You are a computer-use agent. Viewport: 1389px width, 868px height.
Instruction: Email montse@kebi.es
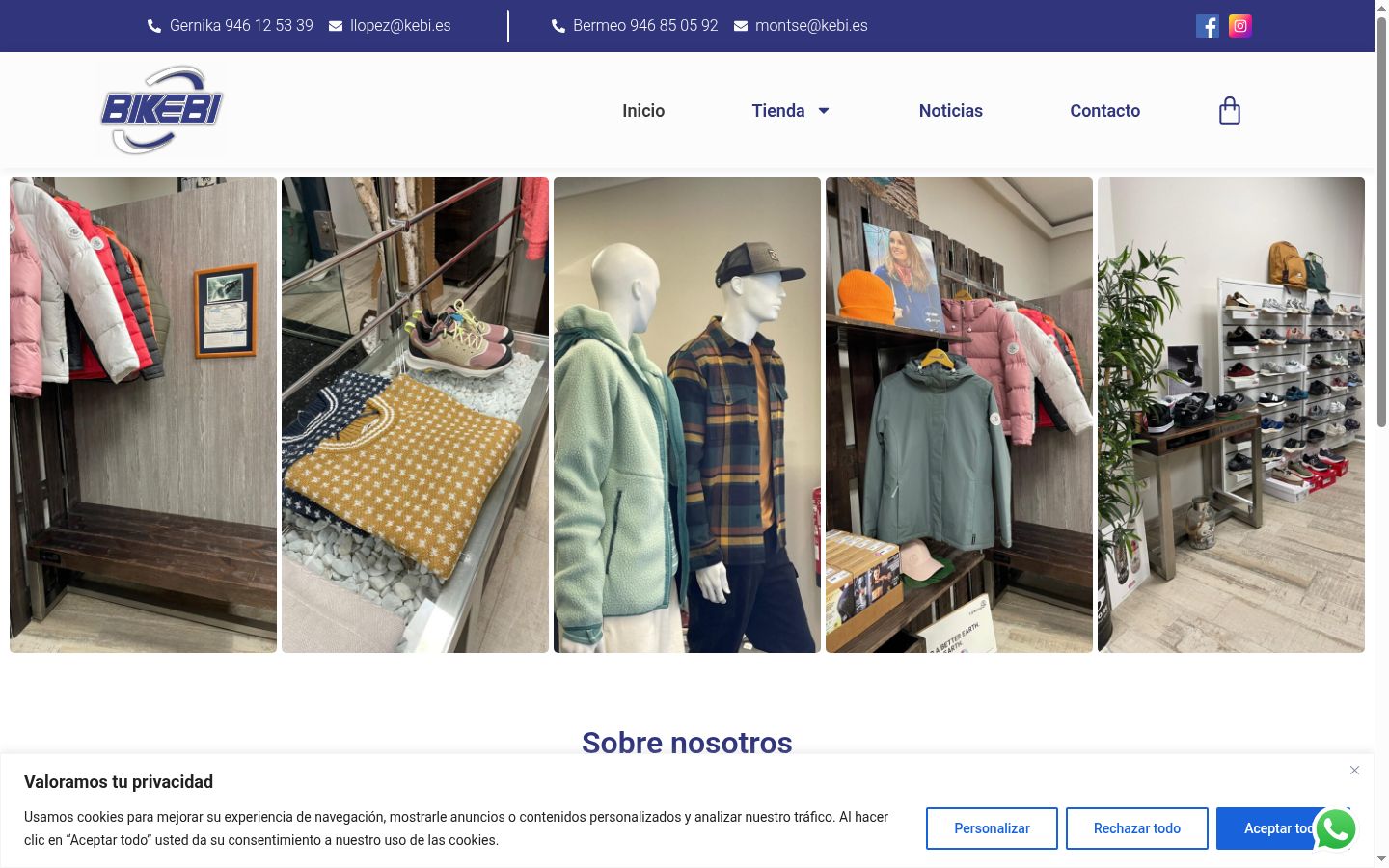pos(811,26)
